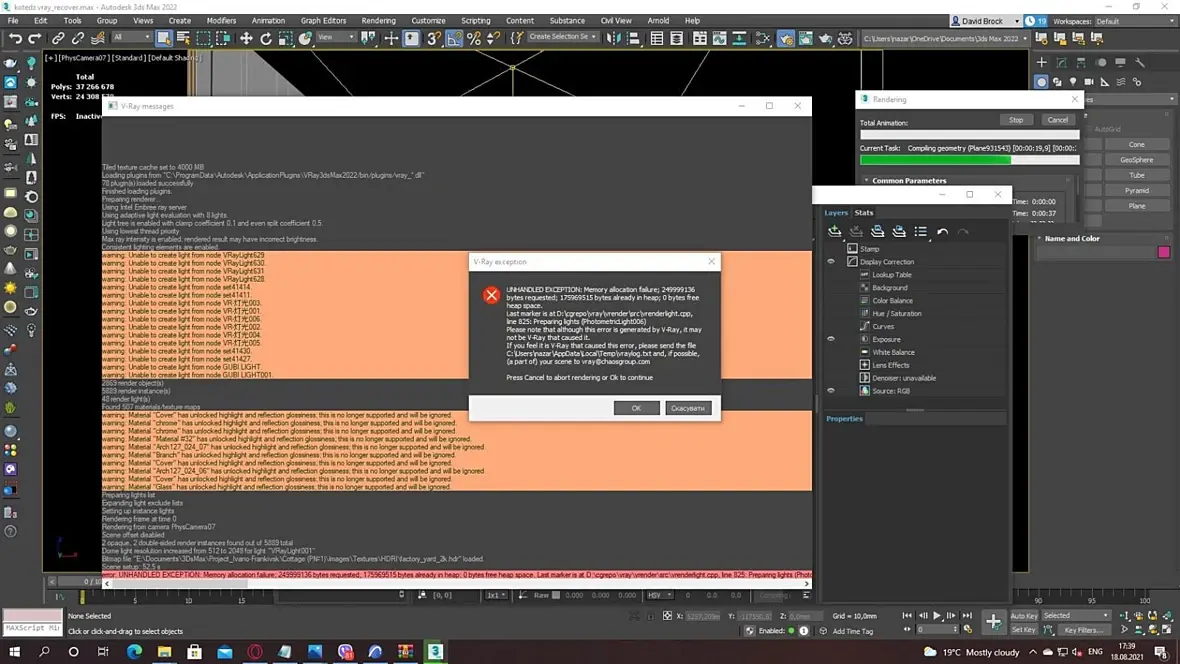Open the key mode Selected dropdown
Viewport: 1180px width, 664px height.
click(1075, 615)
